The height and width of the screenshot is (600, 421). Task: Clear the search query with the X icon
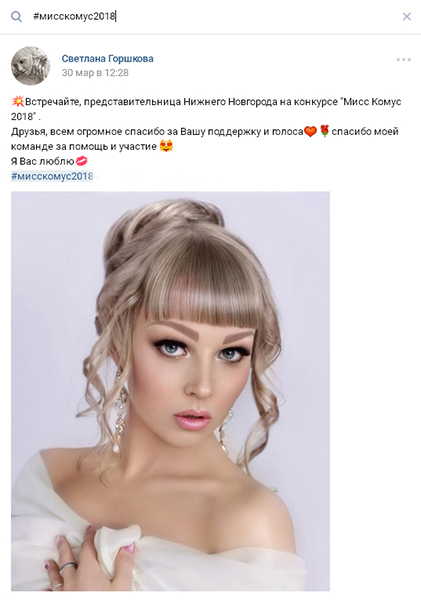click(406, 16)
